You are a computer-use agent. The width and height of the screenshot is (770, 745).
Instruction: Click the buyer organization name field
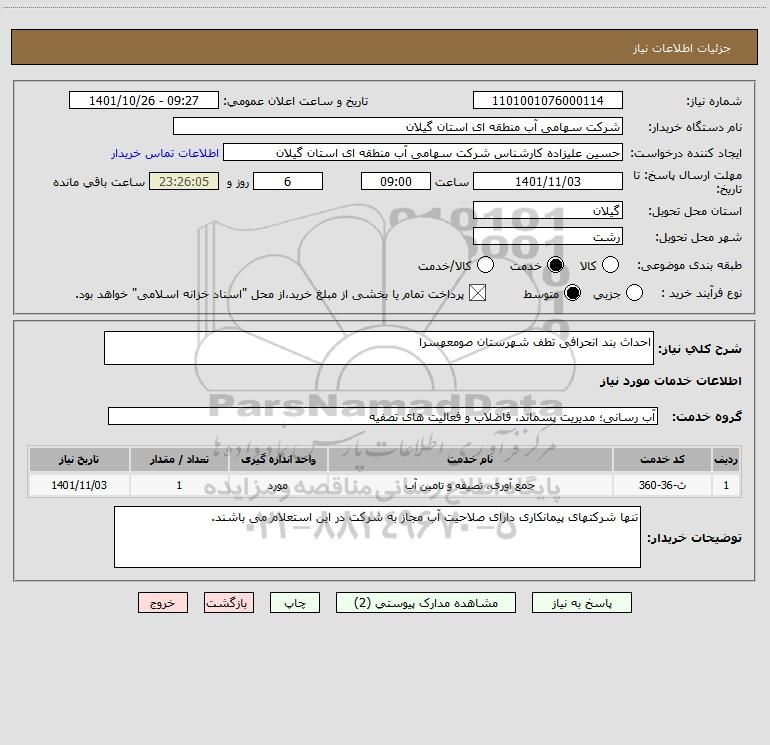point(398,127)
